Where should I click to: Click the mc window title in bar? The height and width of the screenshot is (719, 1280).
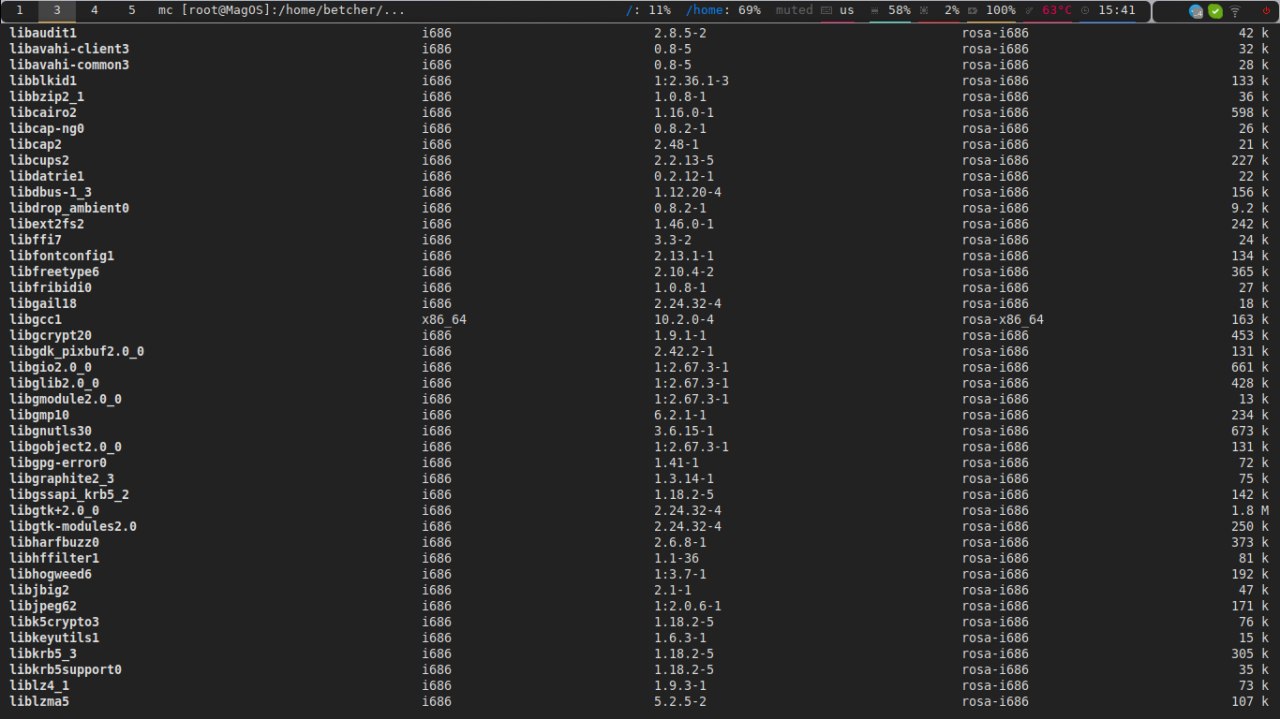pos(282,10)
